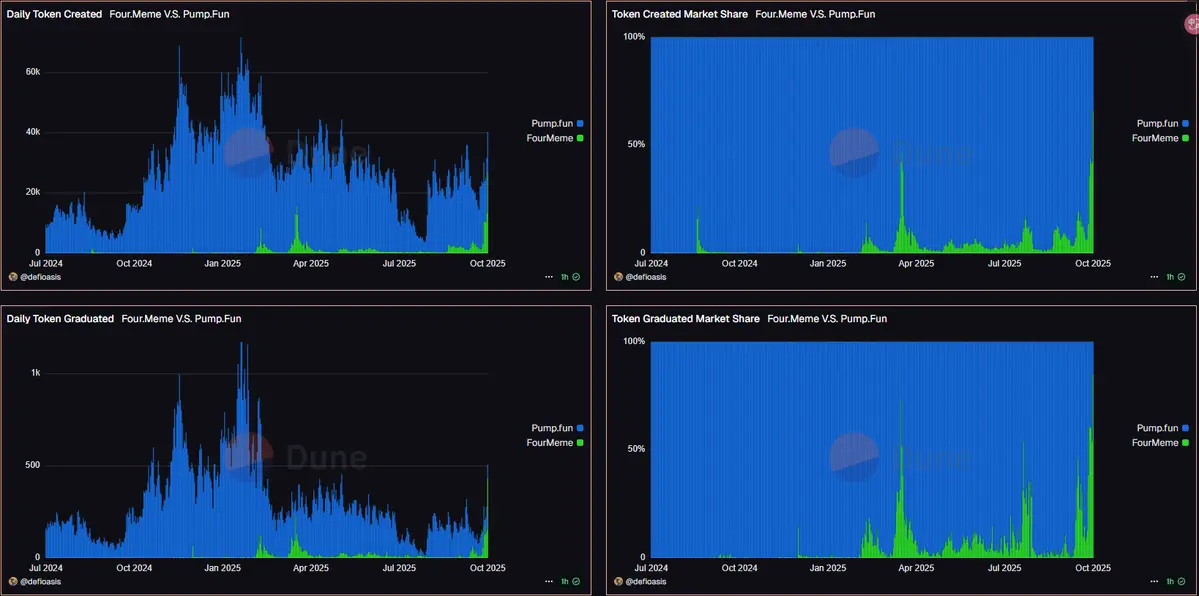Toggle Pump.fun series in Daily Token Created legend
This screenshot has width=1199, height=596.
coord(557,123)
